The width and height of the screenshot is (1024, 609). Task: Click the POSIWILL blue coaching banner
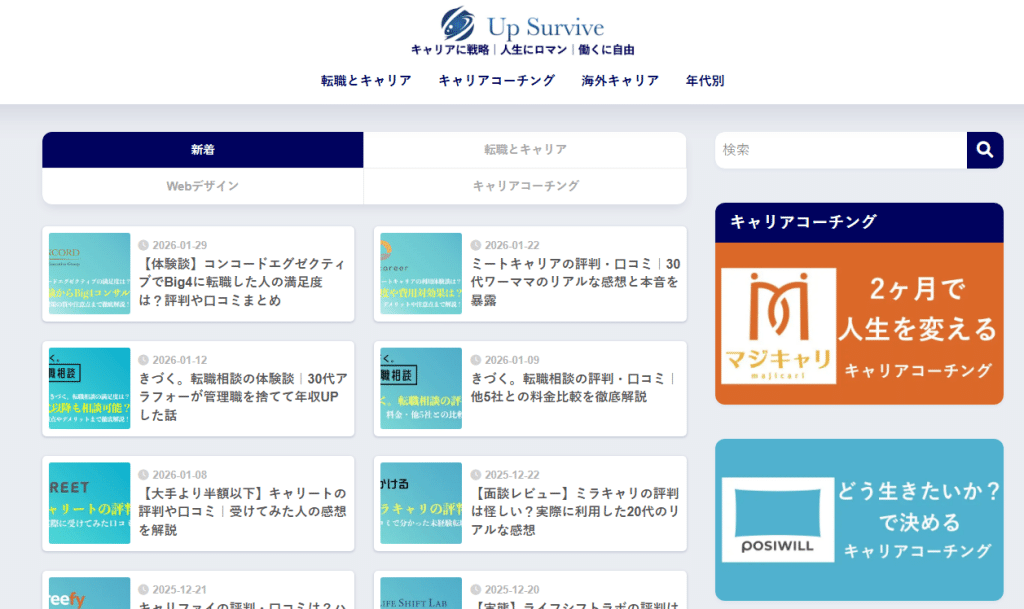[x=859, y=520]
